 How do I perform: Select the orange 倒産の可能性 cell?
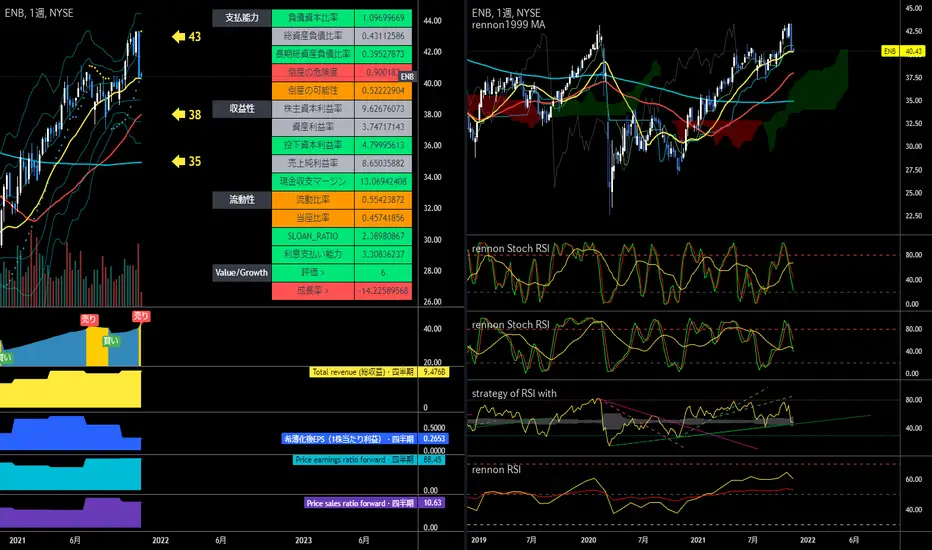coord(313,90)
